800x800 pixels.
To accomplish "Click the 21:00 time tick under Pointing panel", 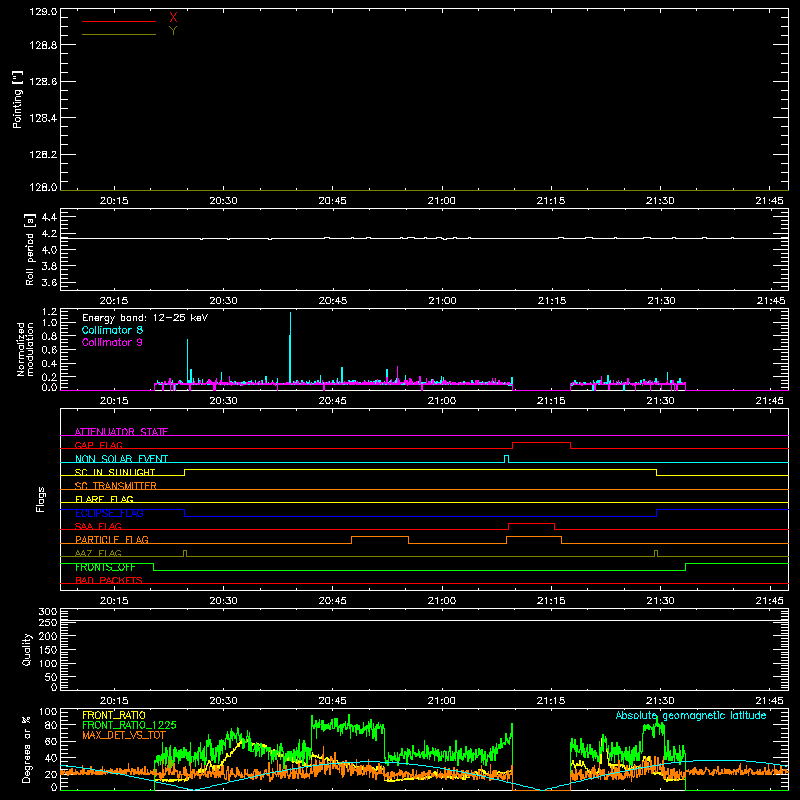I will pos(442,201).
